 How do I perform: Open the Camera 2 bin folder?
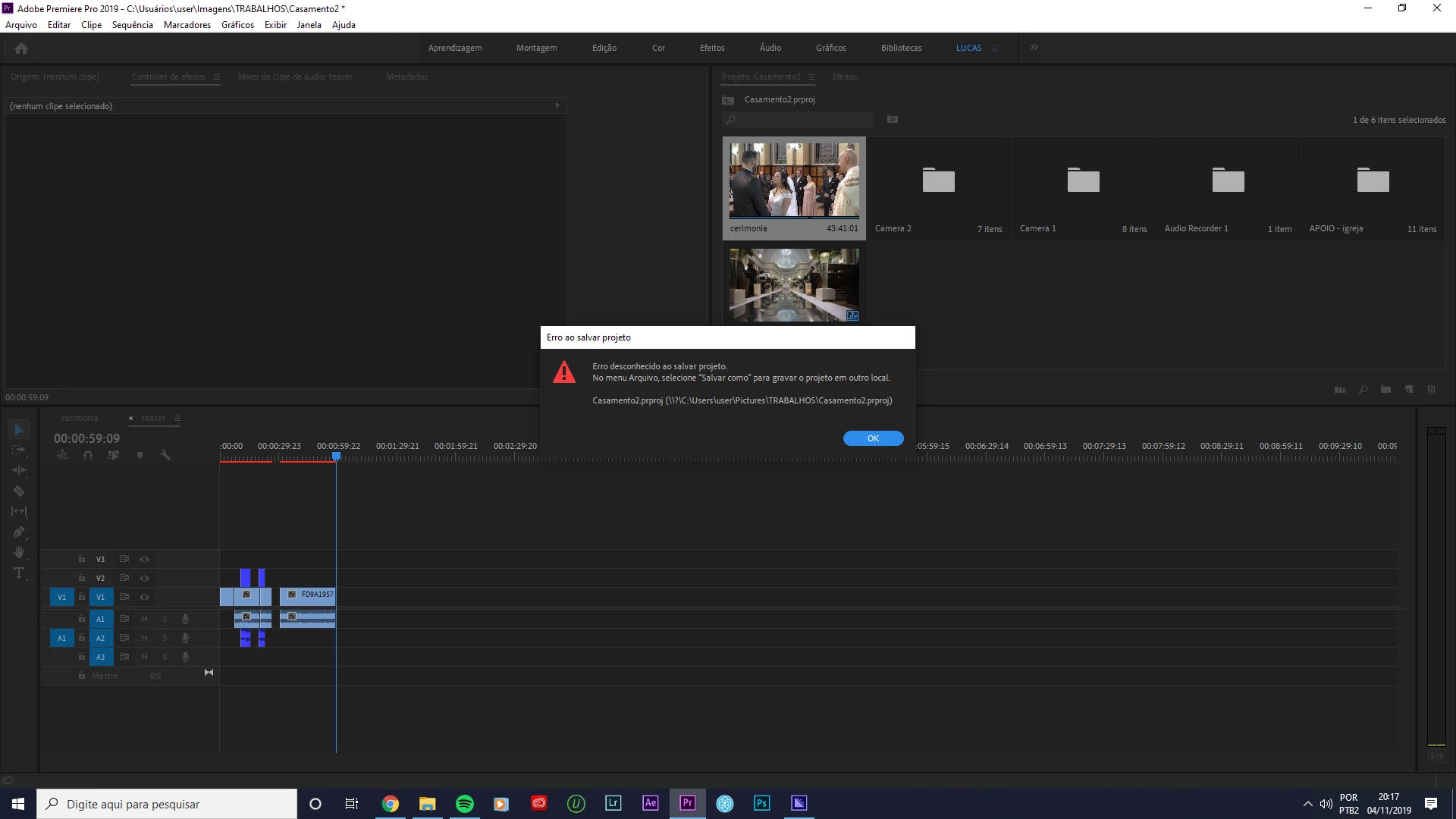click(x=938, y=181)
